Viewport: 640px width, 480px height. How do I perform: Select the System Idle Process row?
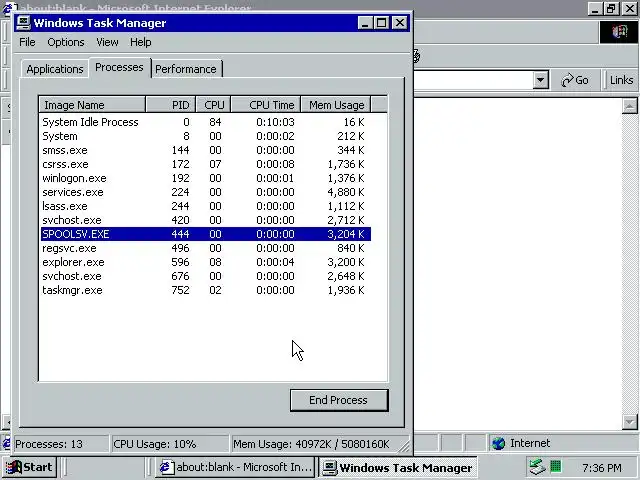tap(206, 122)
